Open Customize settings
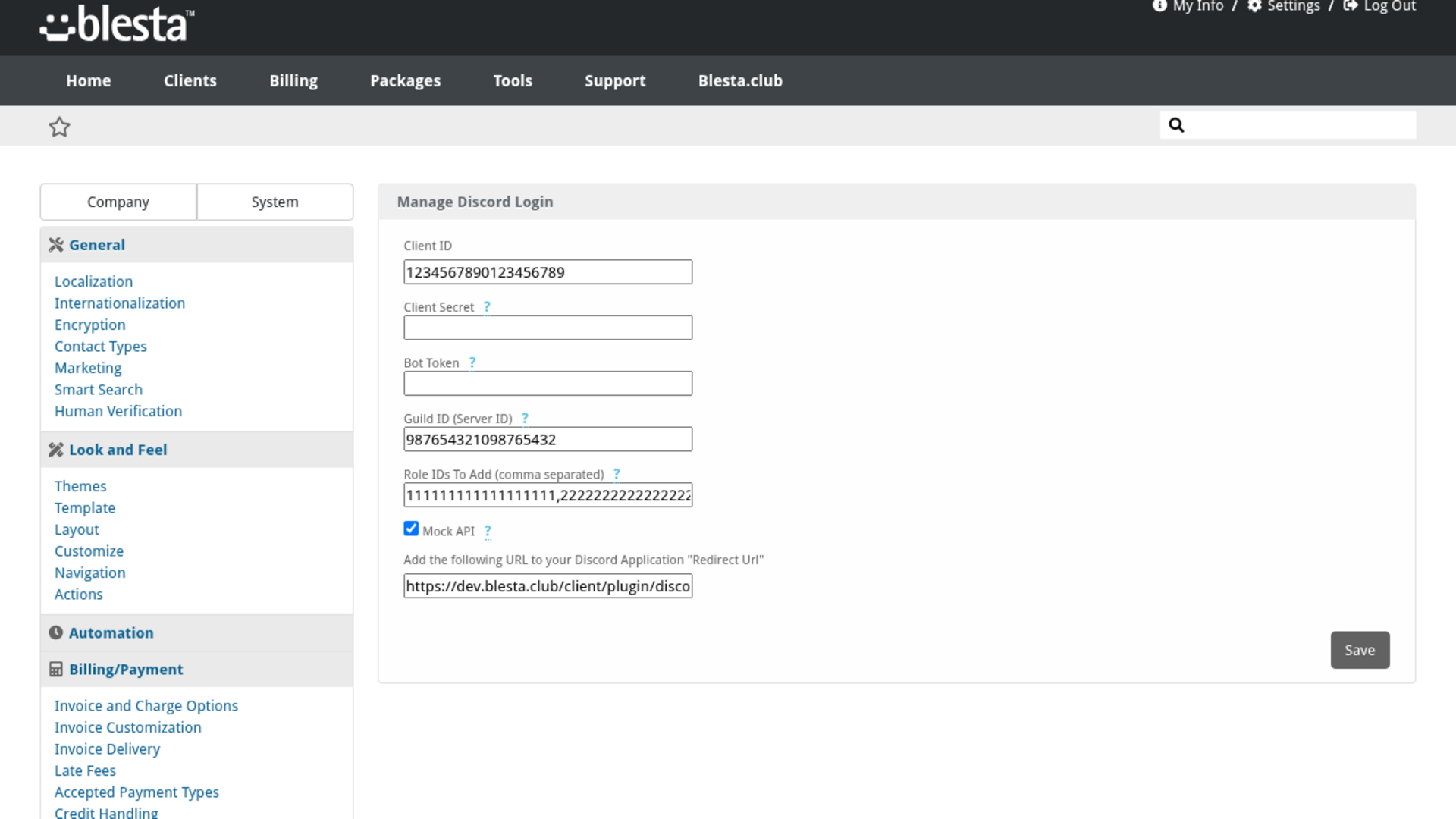The height and width of the screenshot is (819, 1456). (x=89, y=551)
